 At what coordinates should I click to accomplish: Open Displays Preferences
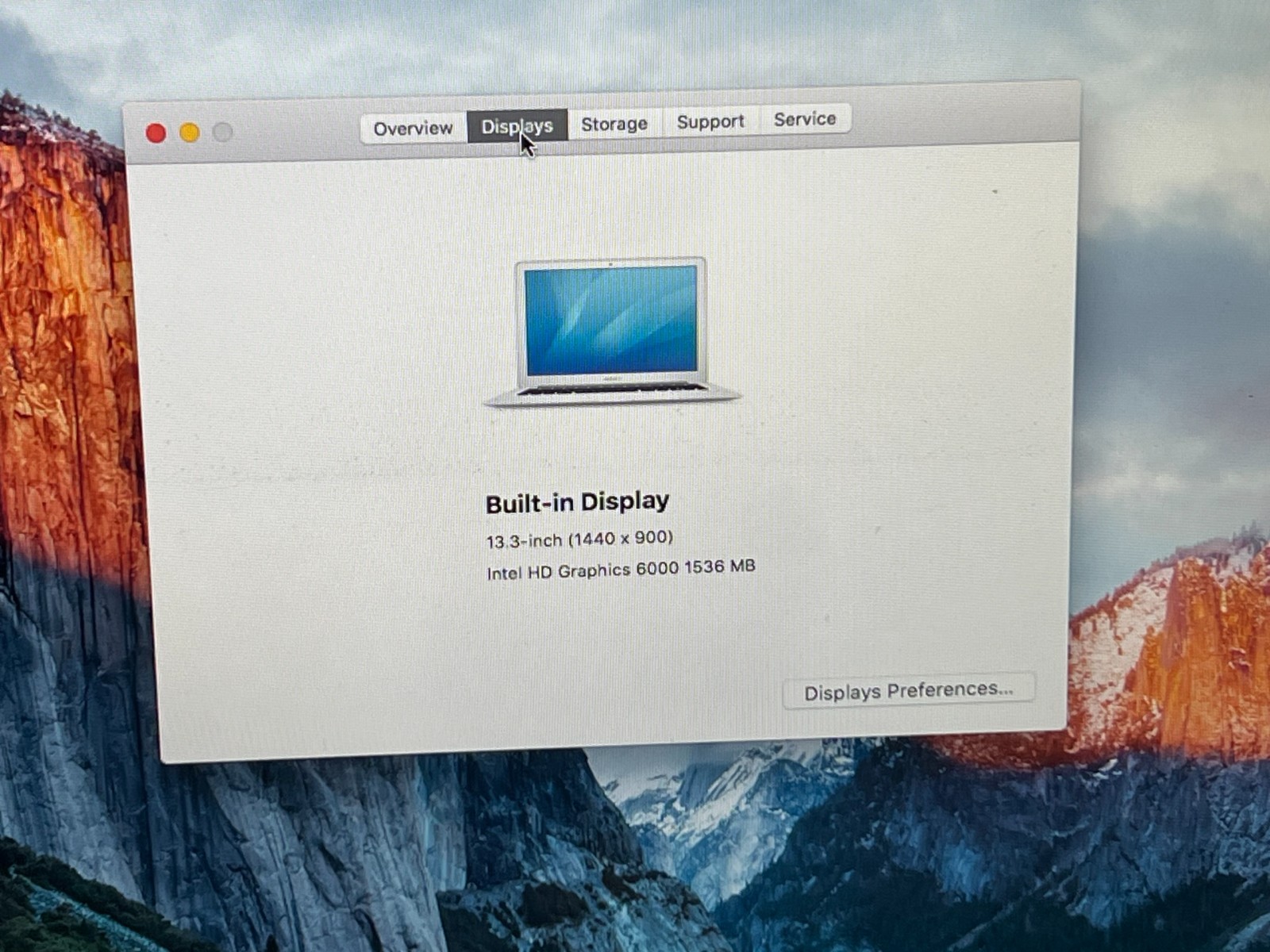(x=909, y=690)
